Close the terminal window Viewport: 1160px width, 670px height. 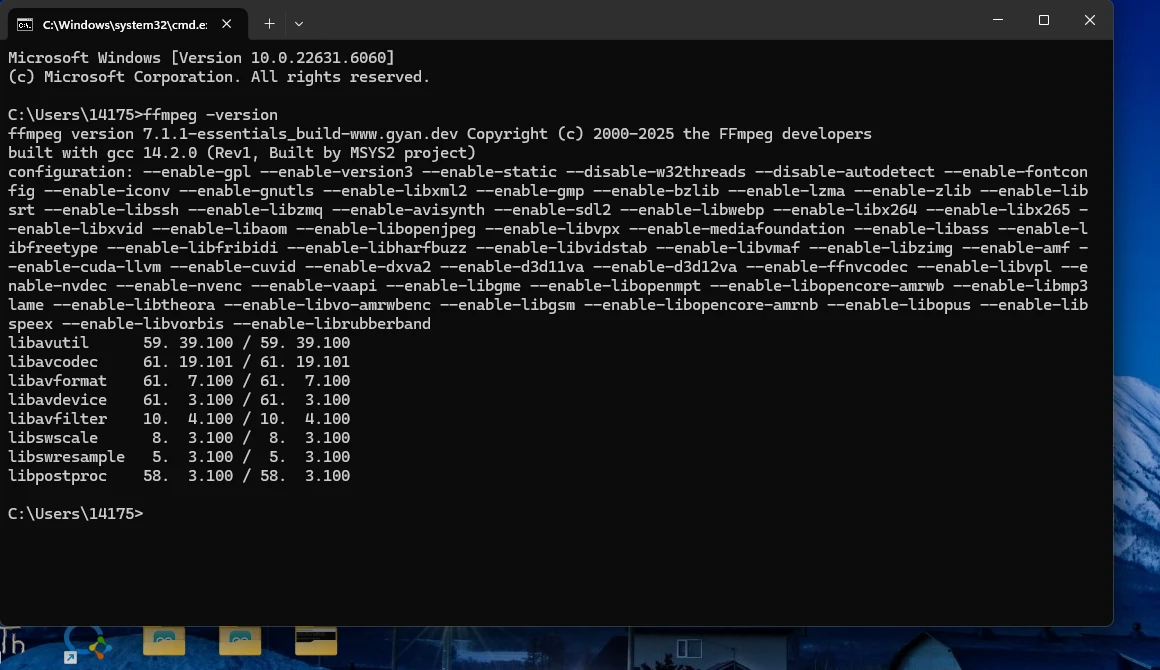1090,20
